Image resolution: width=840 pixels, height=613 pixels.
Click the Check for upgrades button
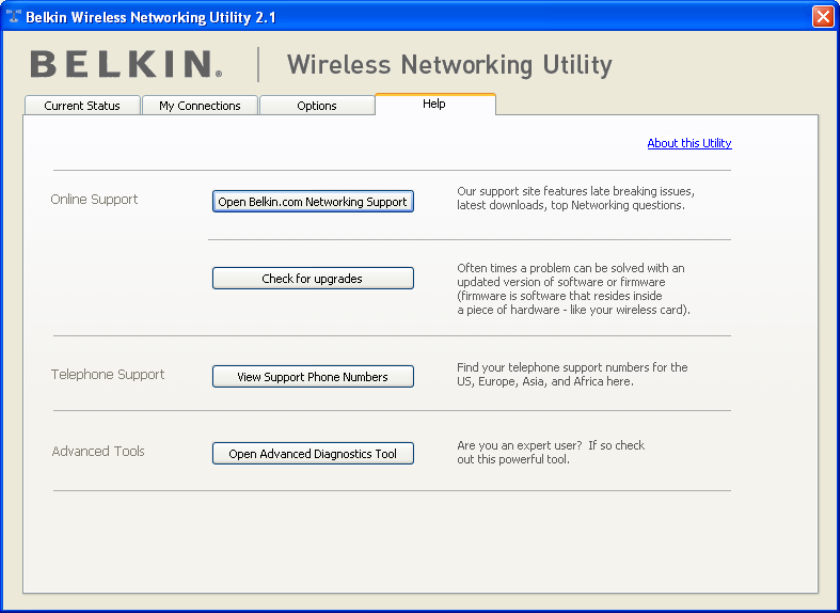point(312,279)
